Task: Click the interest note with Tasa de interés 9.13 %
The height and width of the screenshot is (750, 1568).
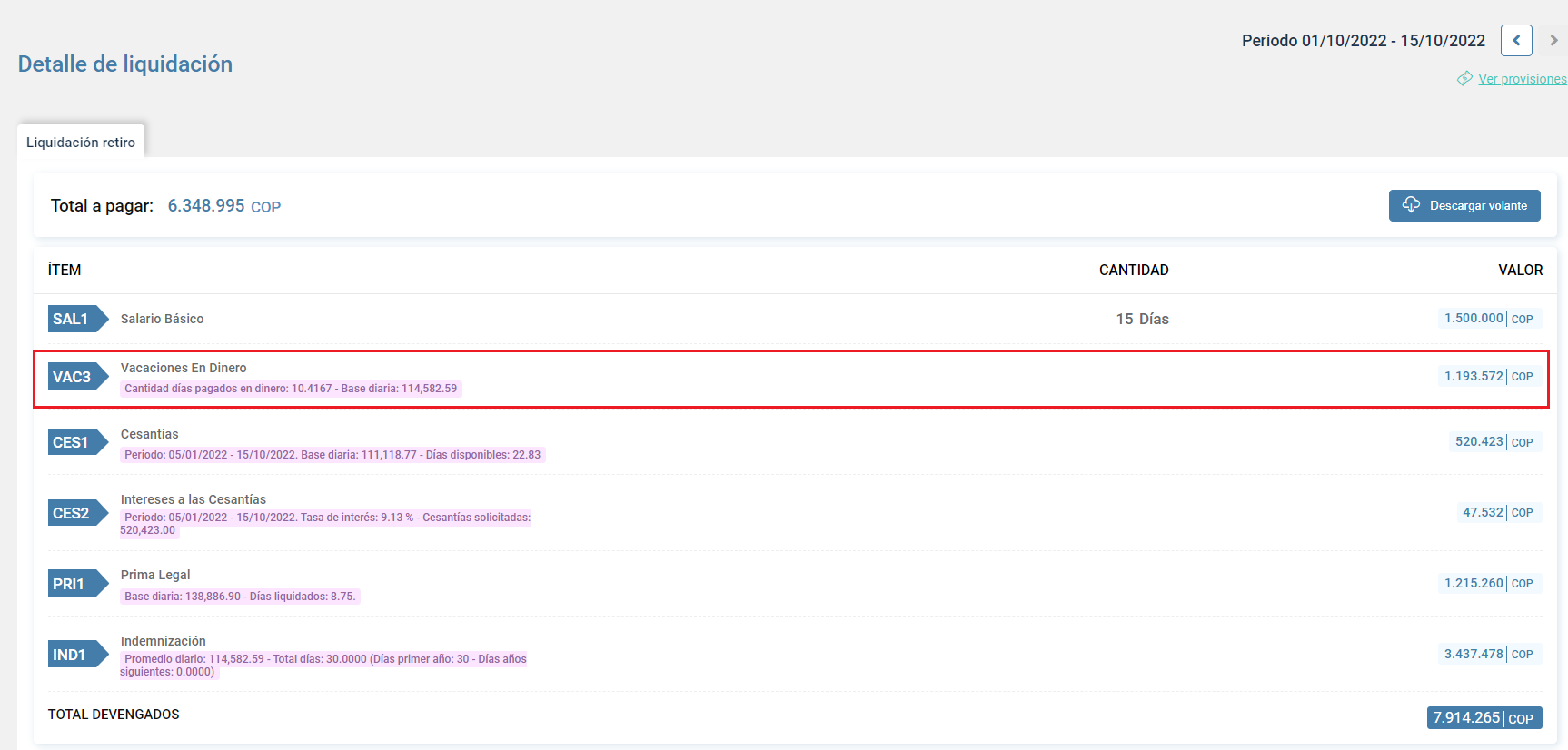Action: [325, 524]
